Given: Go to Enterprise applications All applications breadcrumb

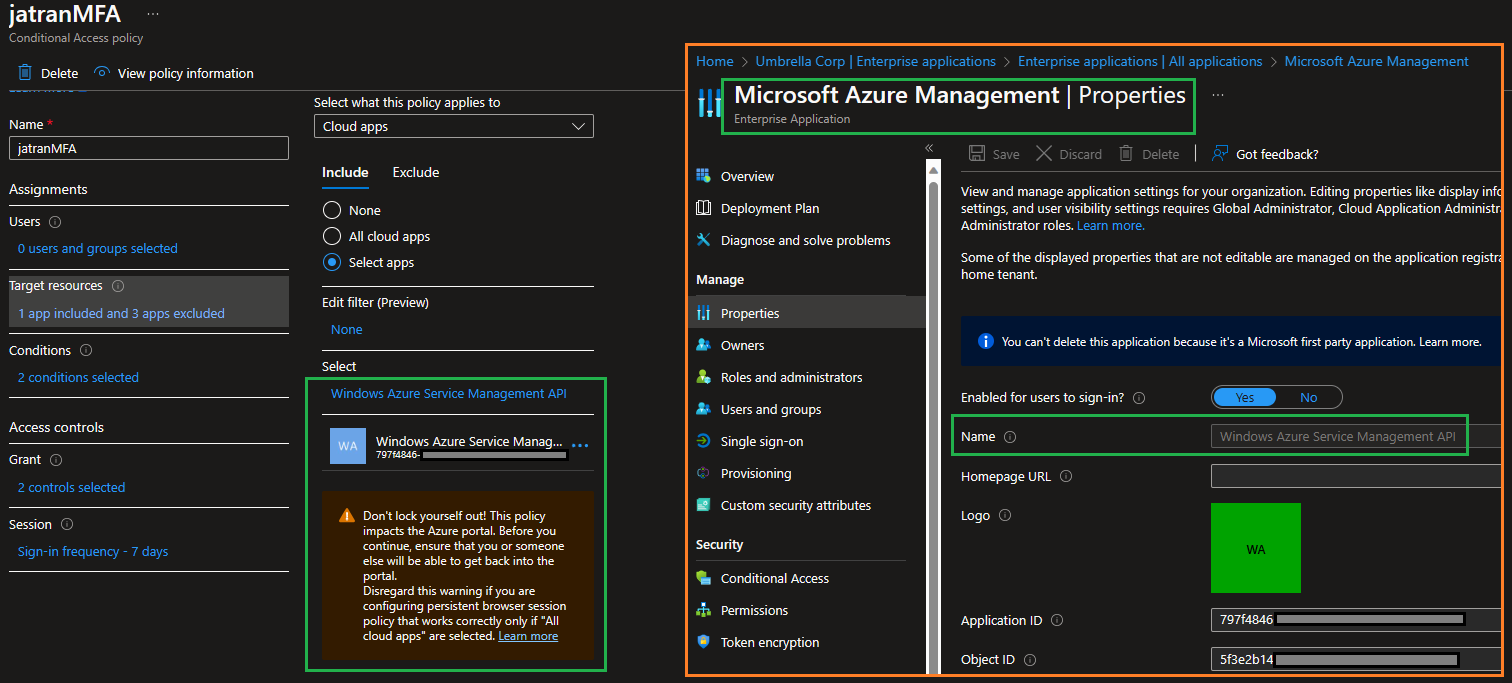Looking at the screenshot, I should [1140, 61].
